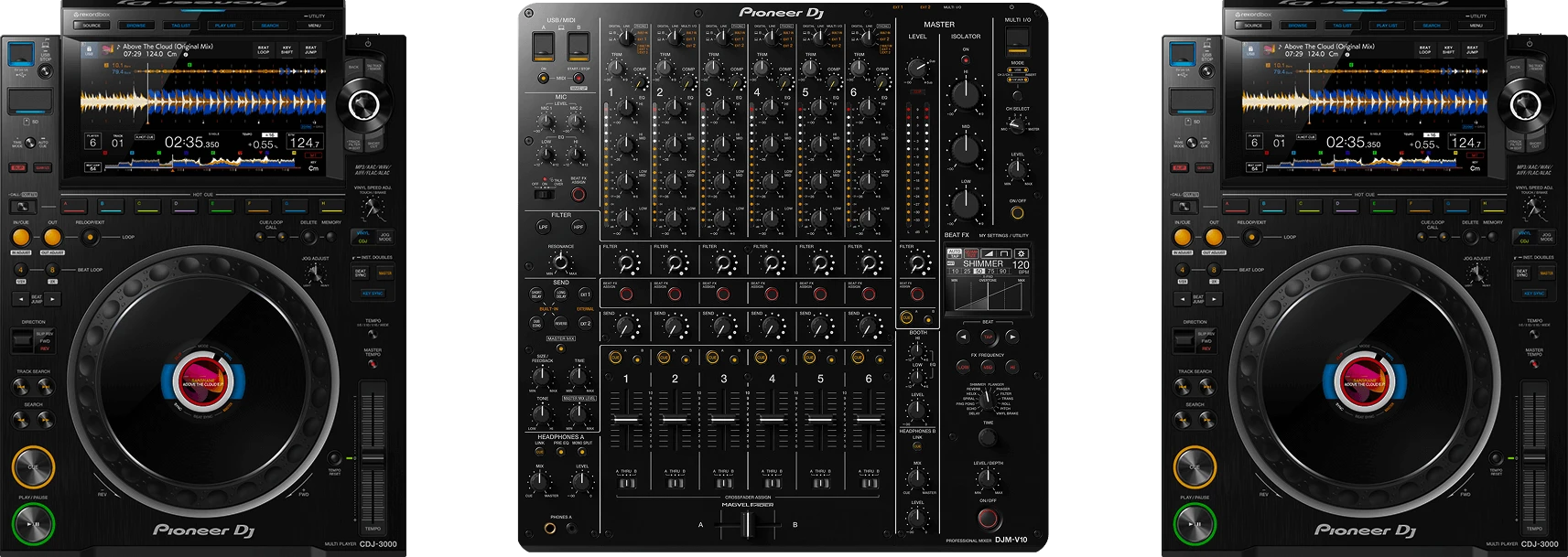Click the 8-beat loop button on left deck
This screenshot has width=1568, height=557.
tap(52, 270)
